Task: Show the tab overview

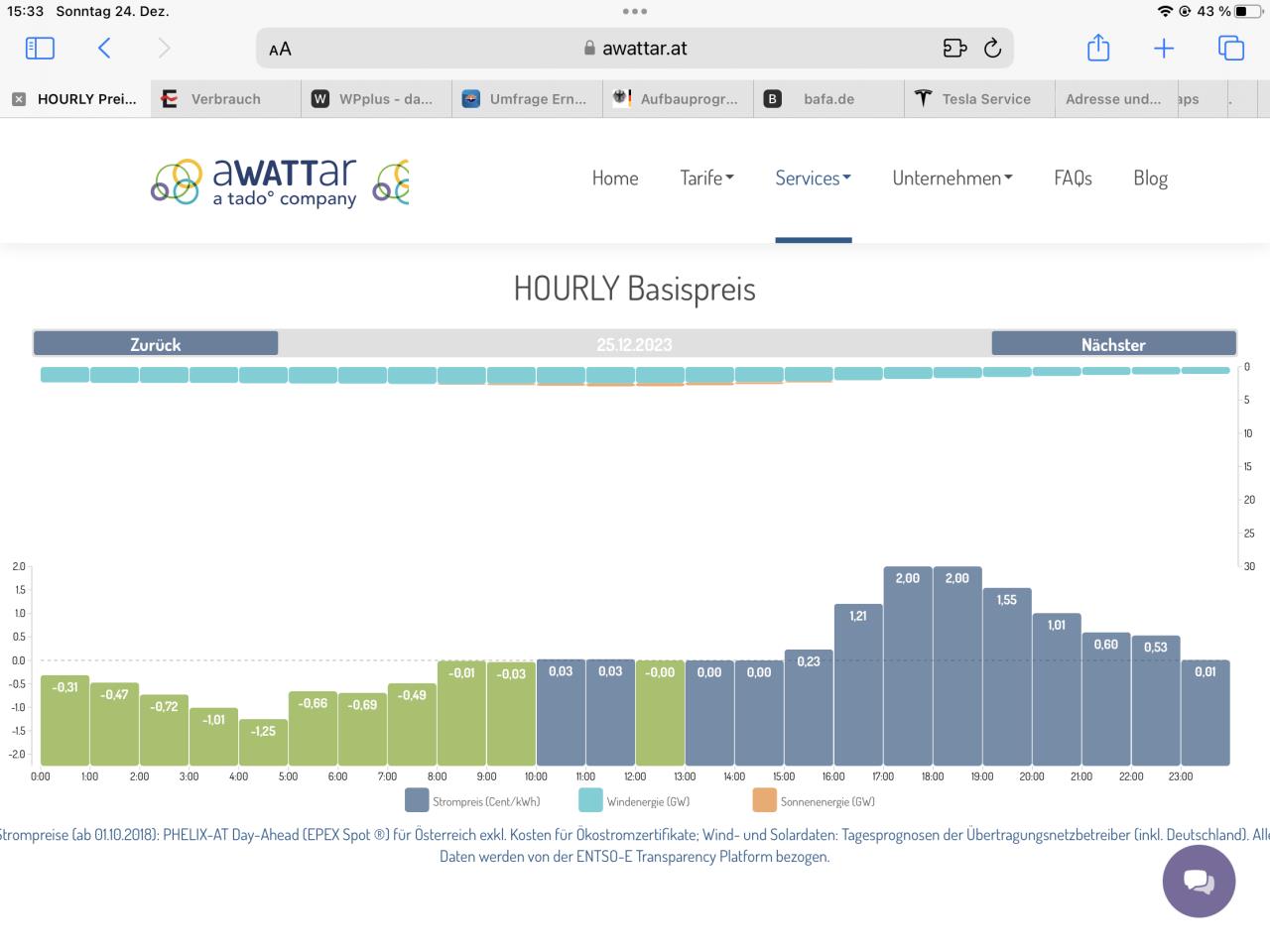Action: 1230,48
